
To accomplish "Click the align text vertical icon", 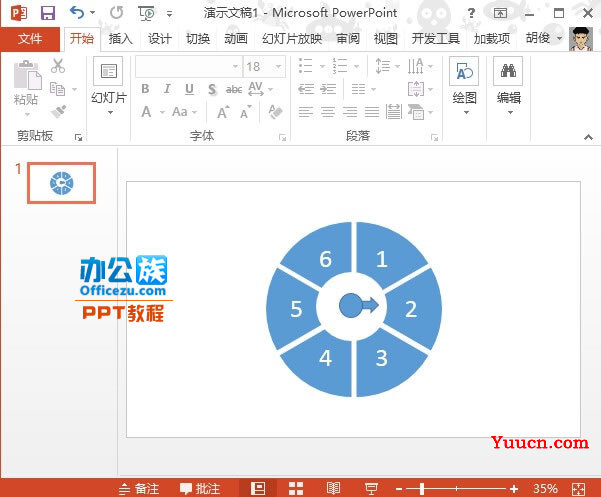I will click(x=416, y=89).
